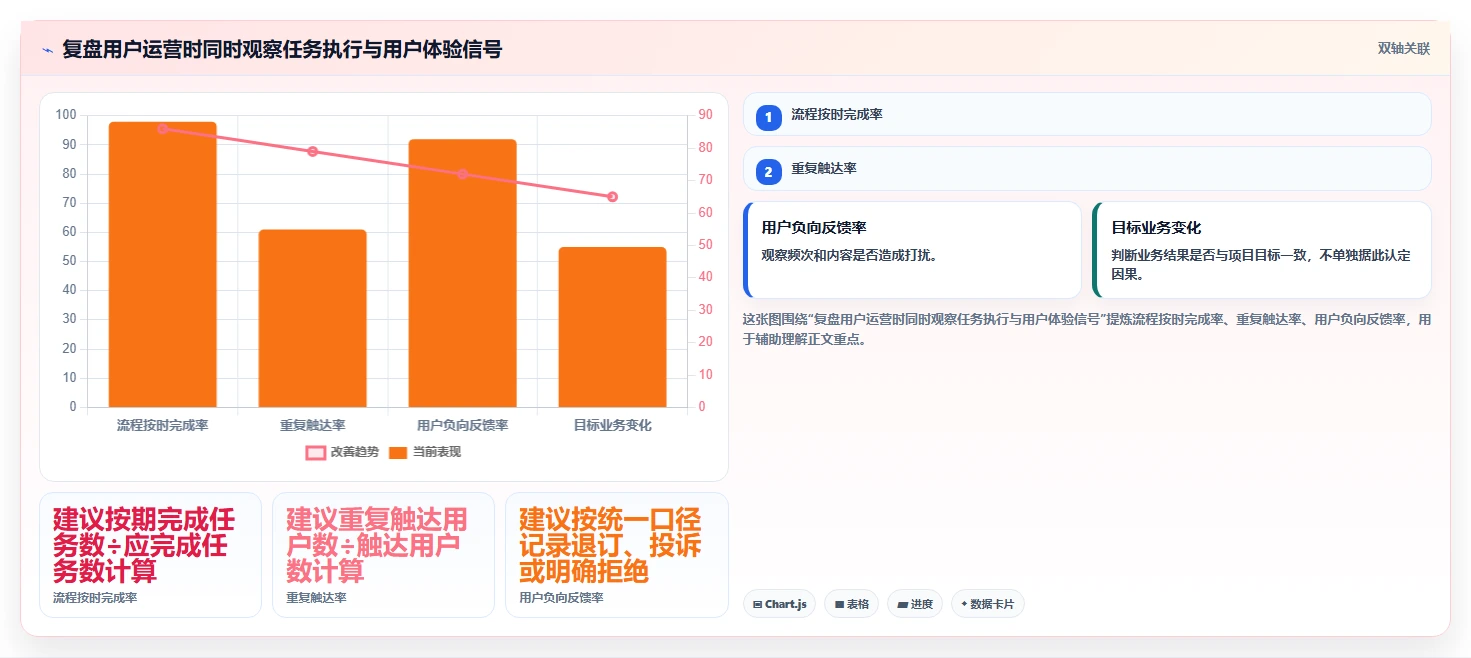1471x658 pixels.
Task: Click left axis value 100
Action: point(66,115)
